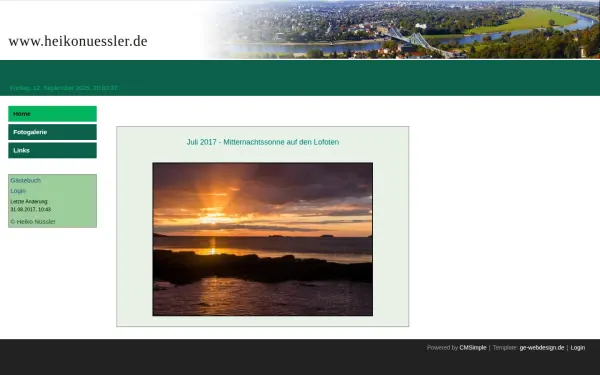
Task: Click the www.heikonuessler.de site title
Action: (78, 41)
